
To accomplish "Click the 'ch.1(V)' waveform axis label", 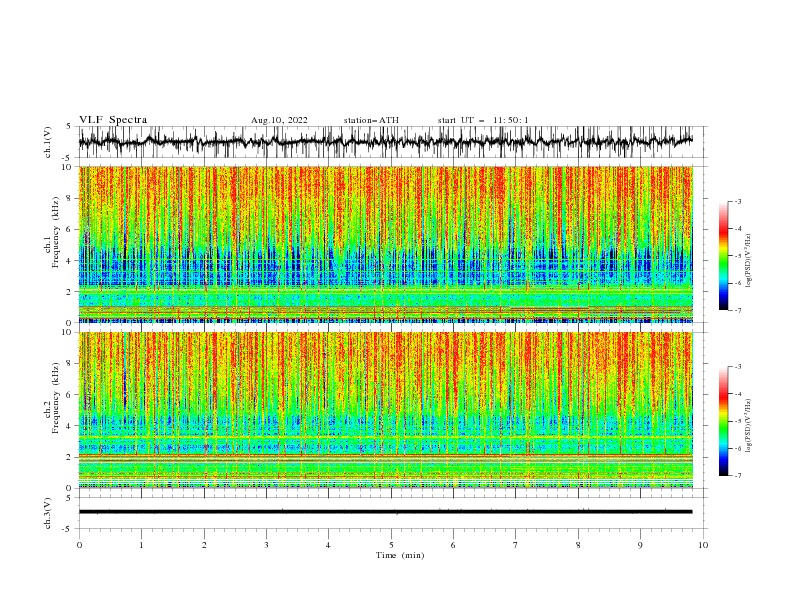I will point(48,142).
